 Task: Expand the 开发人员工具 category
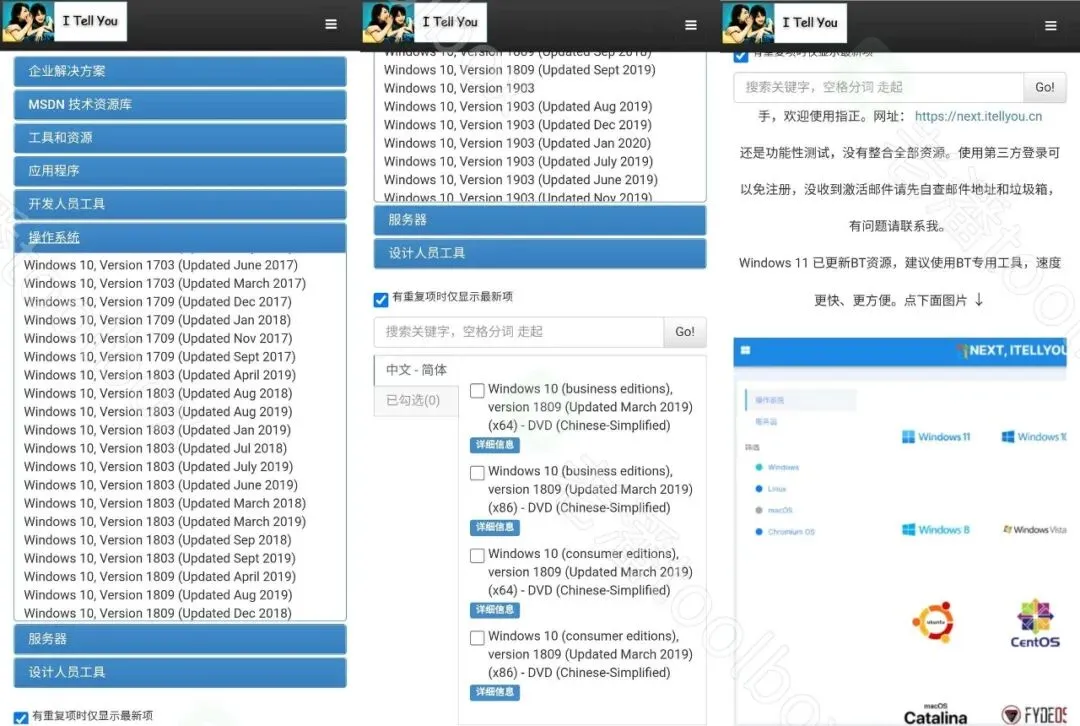pyautogui.click(x=180, y=204)
